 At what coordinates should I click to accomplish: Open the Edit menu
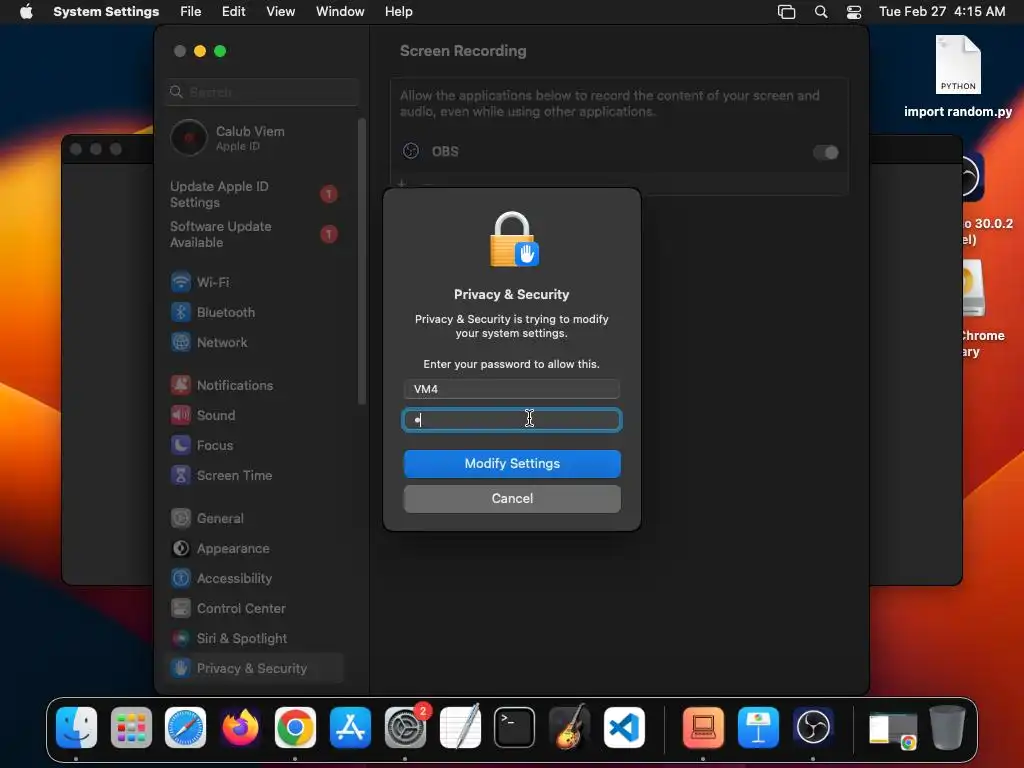[x=233, y=12]
